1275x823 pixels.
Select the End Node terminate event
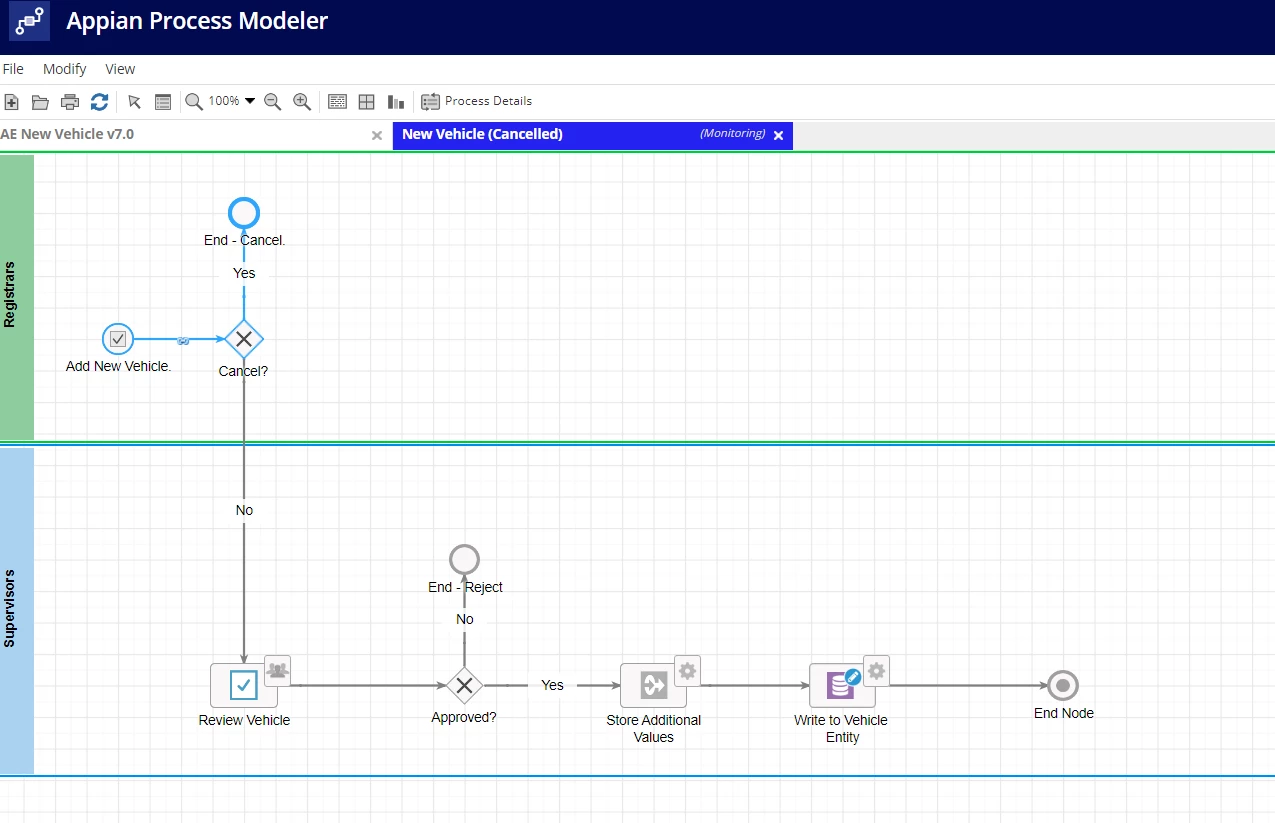click(1063, 685)
